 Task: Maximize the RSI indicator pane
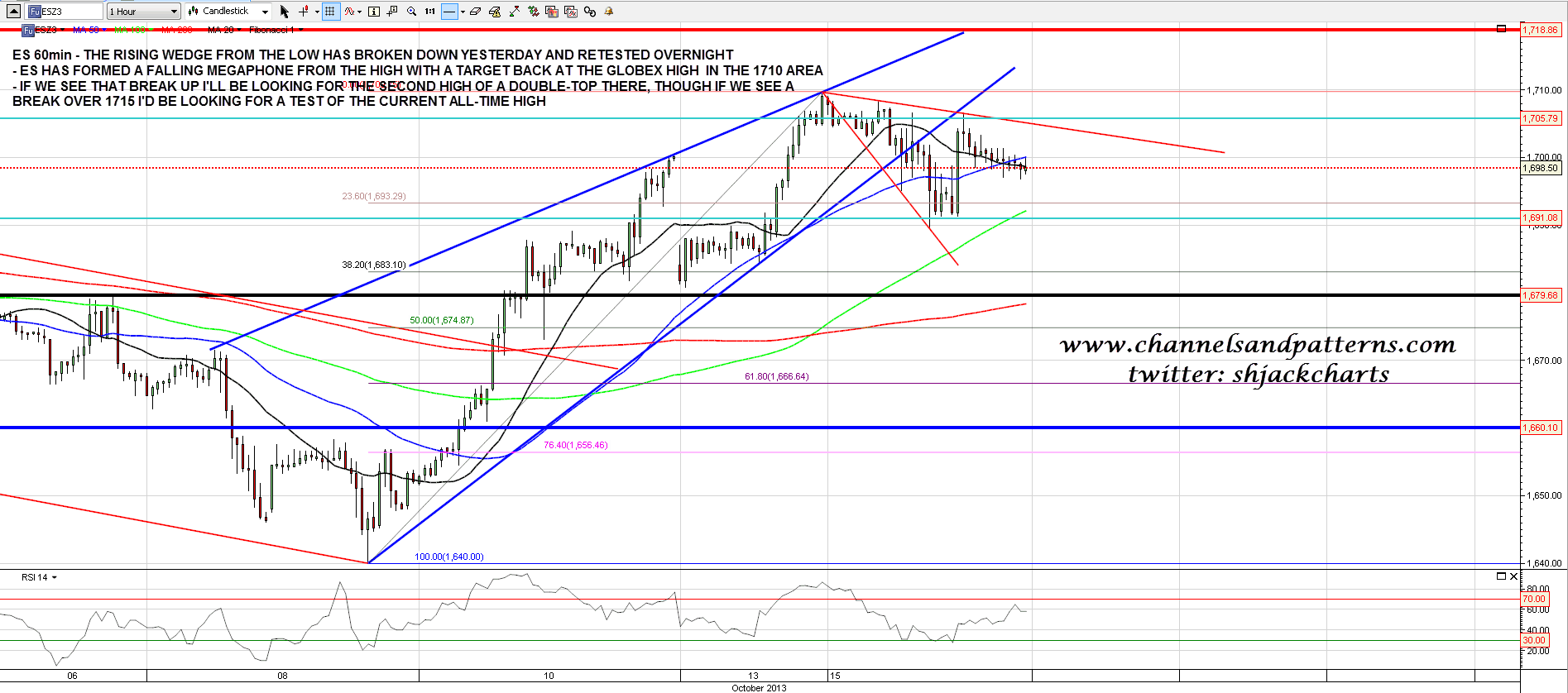point(1501,576)
